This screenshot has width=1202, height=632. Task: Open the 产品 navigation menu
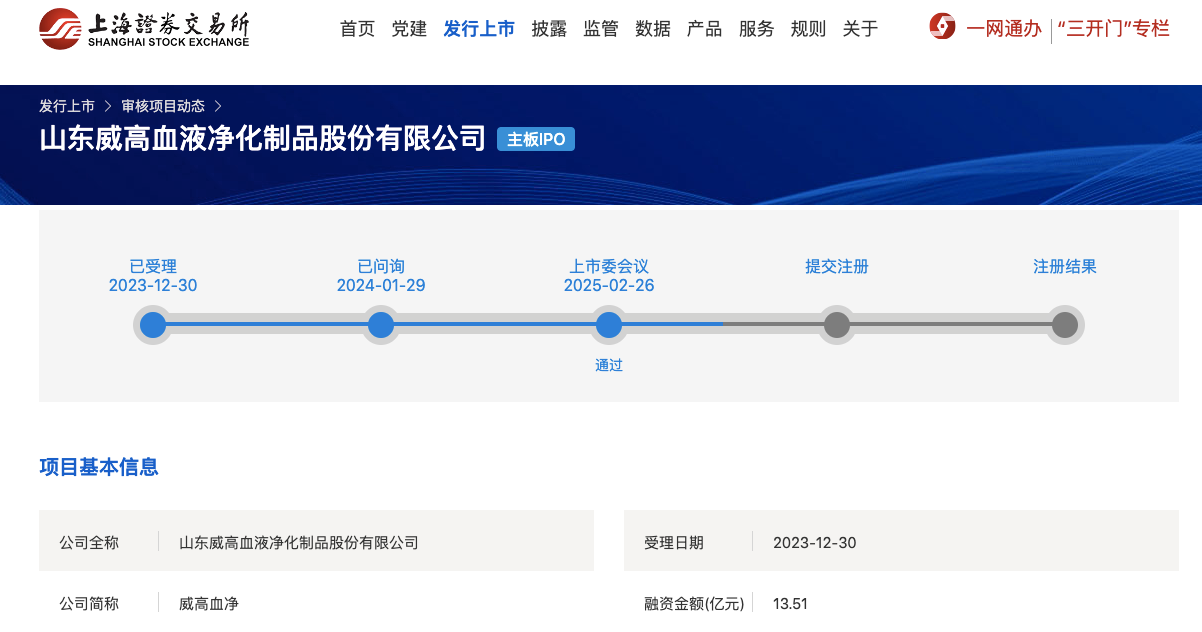(x=704, y=29)
